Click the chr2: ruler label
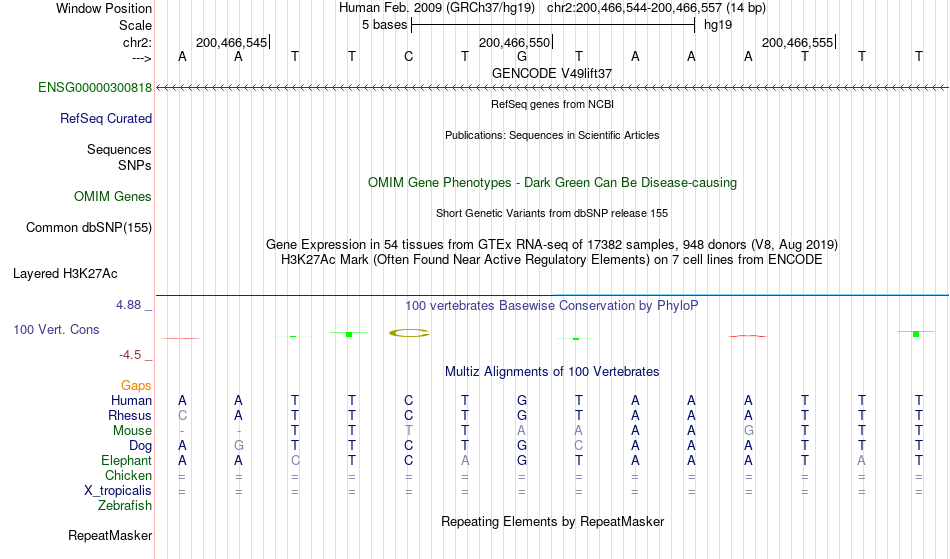 [x=138, y=42]
